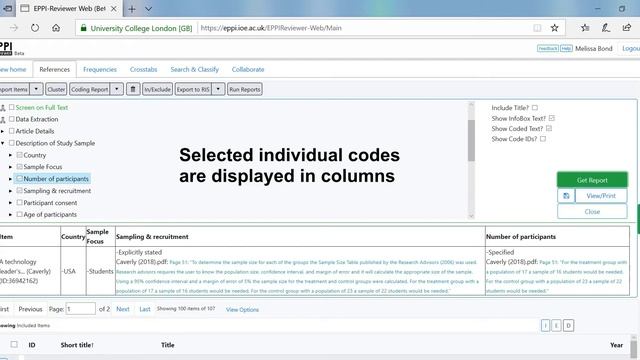This screenshot has width=640, height=360.
Task: Switch to the Frequencies tab
Action: (x=100, y=69)
